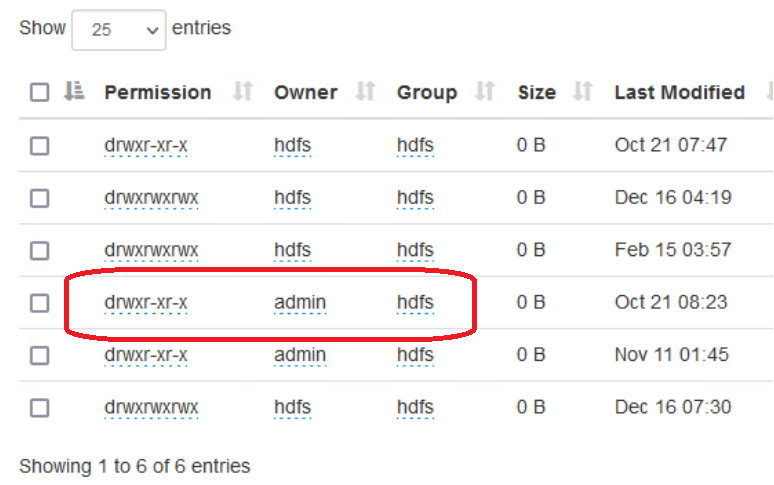
Task: Click sort icon next to Group header
Action: 485,92
